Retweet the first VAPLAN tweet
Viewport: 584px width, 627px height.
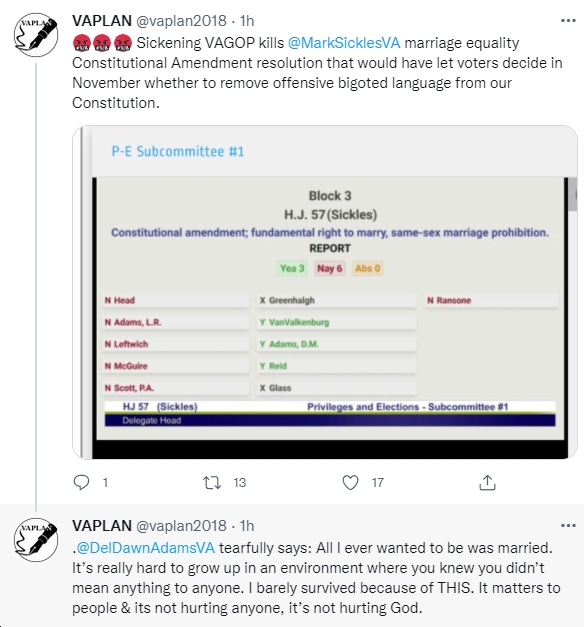[x=212, y=482]
